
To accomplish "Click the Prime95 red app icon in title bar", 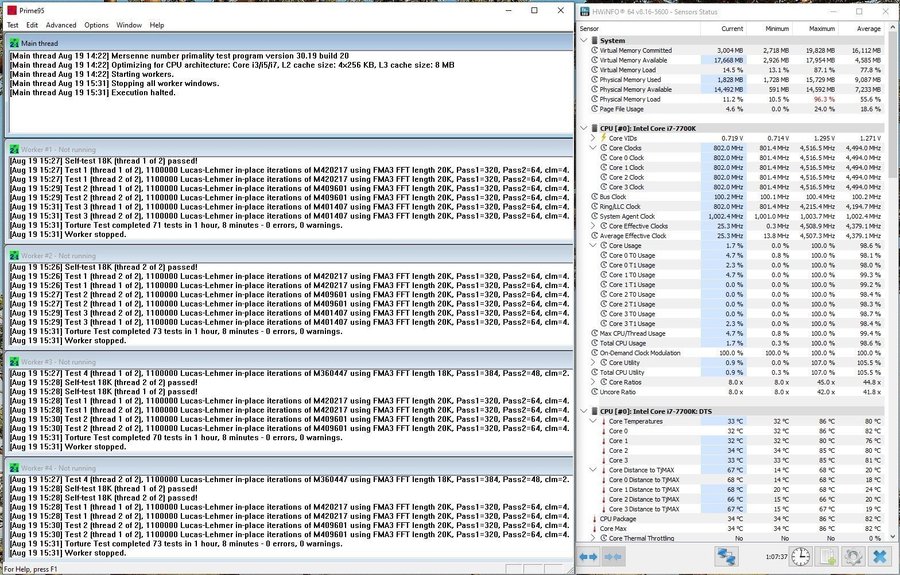I will click(11, 10).
